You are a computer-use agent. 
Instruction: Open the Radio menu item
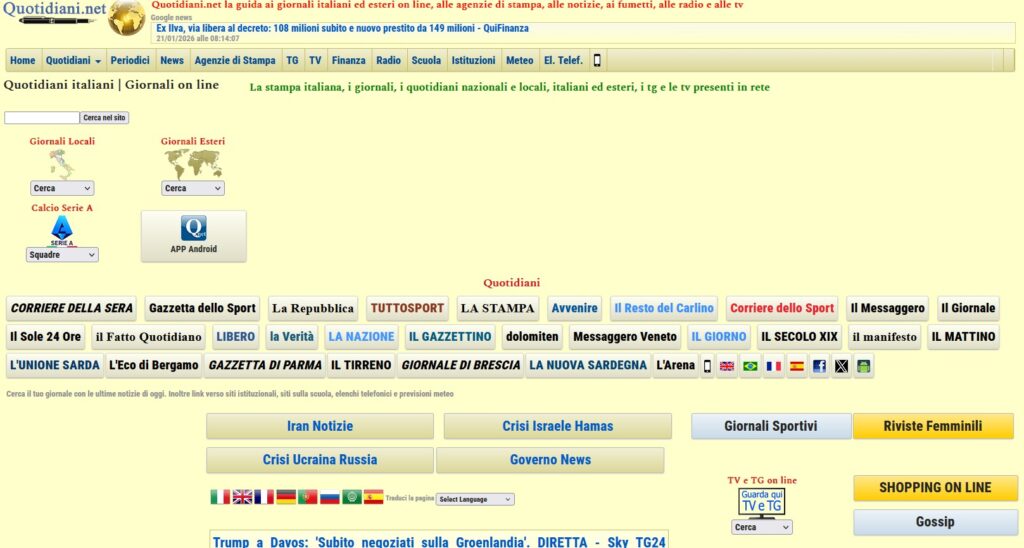click(x=389, y=60)
